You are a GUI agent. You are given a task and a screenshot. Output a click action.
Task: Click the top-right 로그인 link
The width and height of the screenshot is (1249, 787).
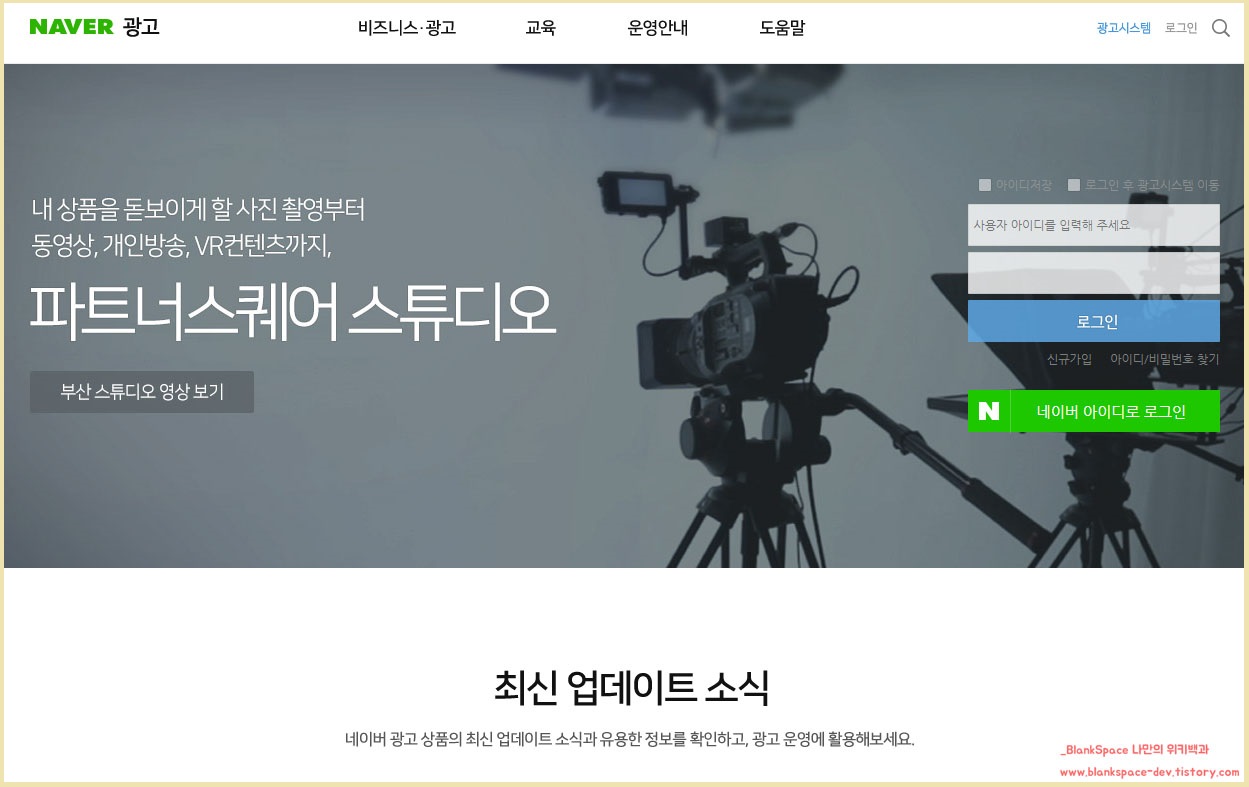(1181, 28)
